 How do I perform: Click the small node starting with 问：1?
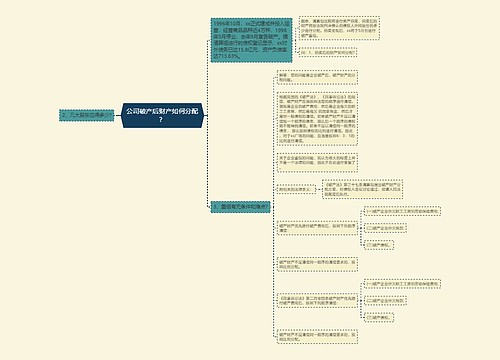pyautogui.click(x=328, y=52)
